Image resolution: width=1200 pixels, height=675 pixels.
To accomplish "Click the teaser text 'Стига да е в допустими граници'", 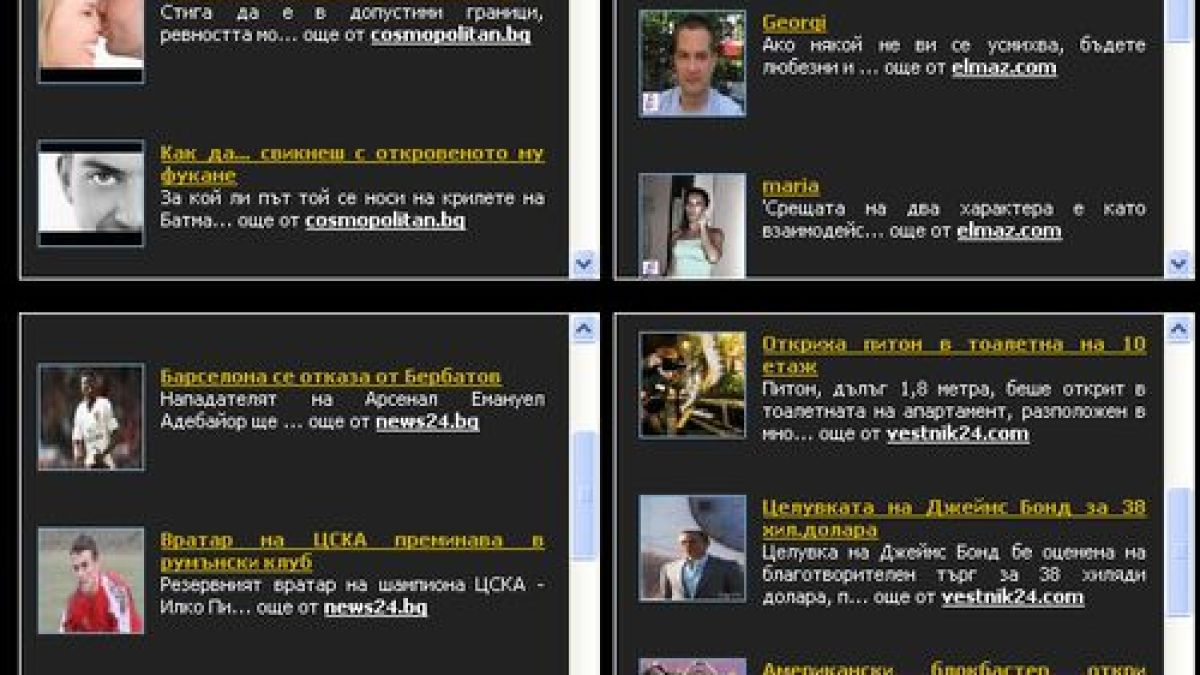I will pos(352,13).
